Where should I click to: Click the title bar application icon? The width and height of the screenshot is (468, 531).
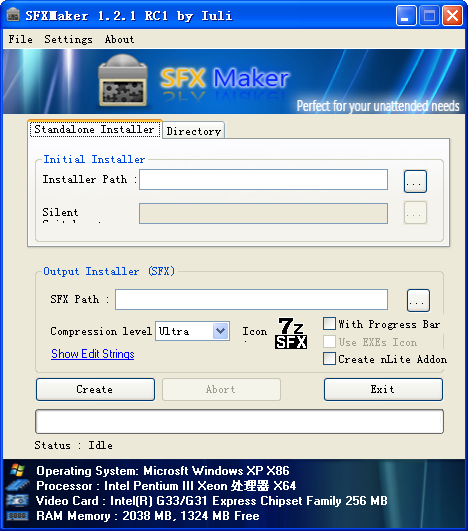pyautogui.click(x=13, y=15)
